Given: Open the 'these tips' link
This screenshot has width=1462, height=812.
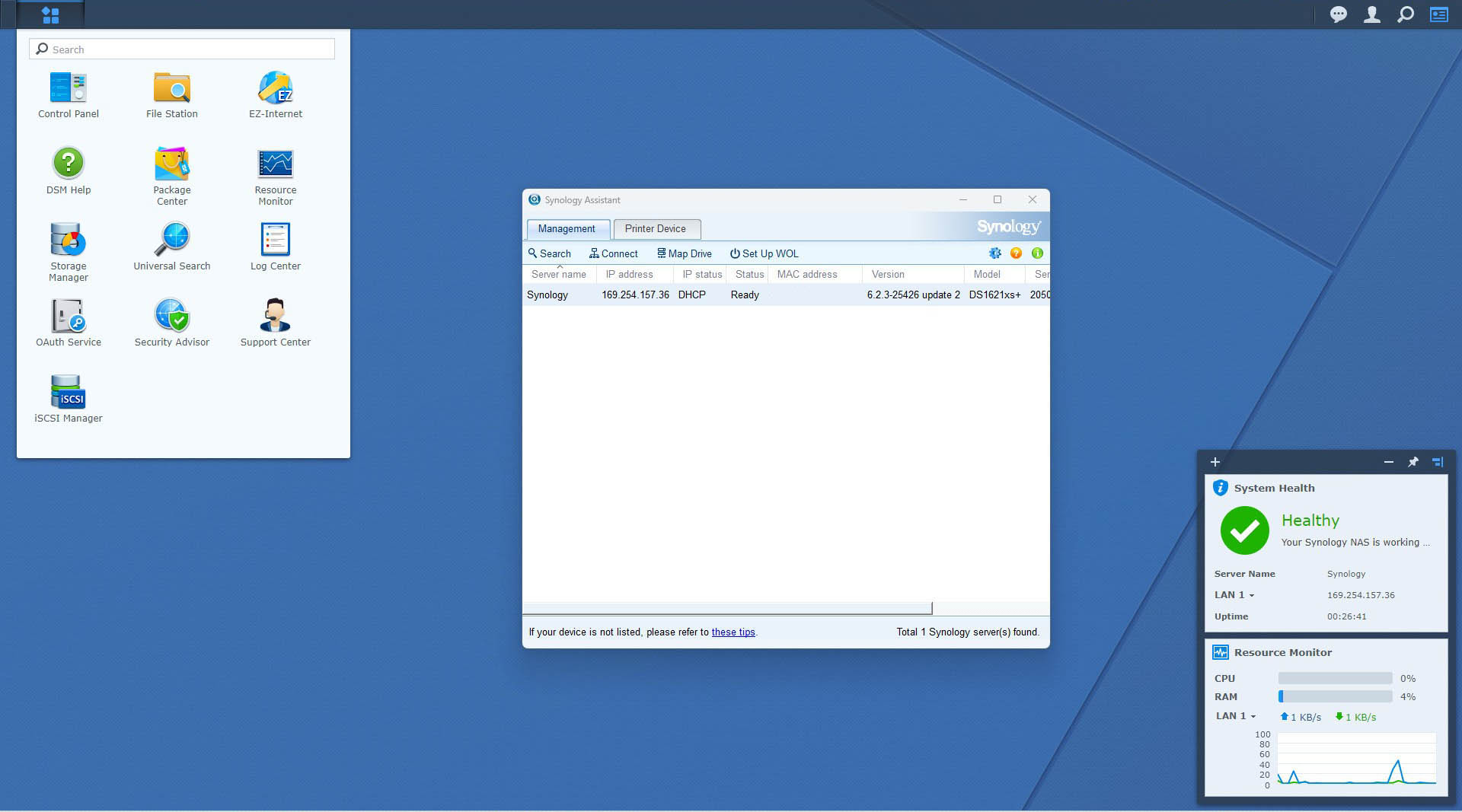Looking at the screenshot, I should [733, 632].
